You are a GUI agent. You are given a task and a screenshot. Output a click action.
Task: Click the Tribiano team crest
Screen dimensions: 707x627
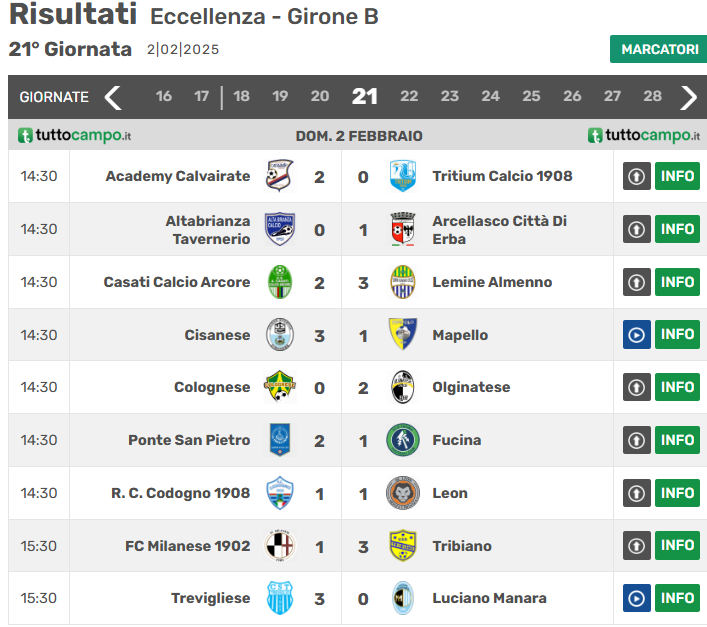click(x=402, y=546)
